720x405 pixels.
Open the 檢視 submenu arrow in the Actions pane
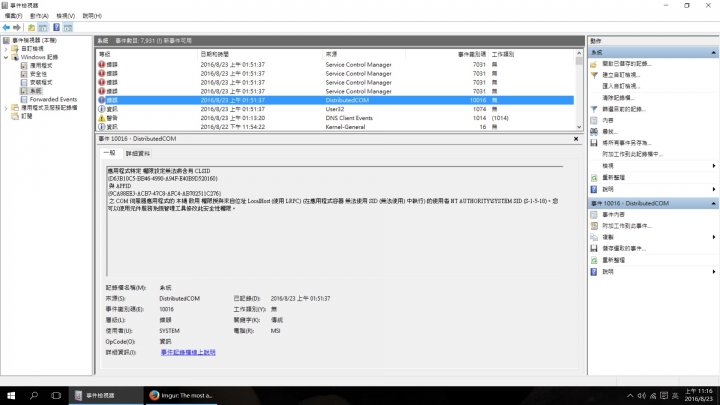click(x=714, y=166)
